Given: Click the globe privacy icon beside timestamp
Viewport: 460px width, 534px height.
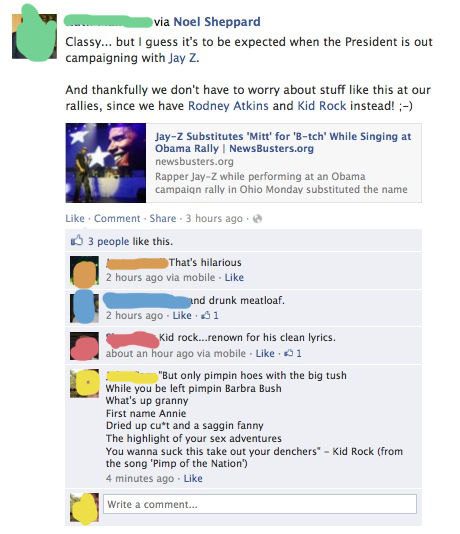Looking at the screenshot, I should (x=257, y=219).
